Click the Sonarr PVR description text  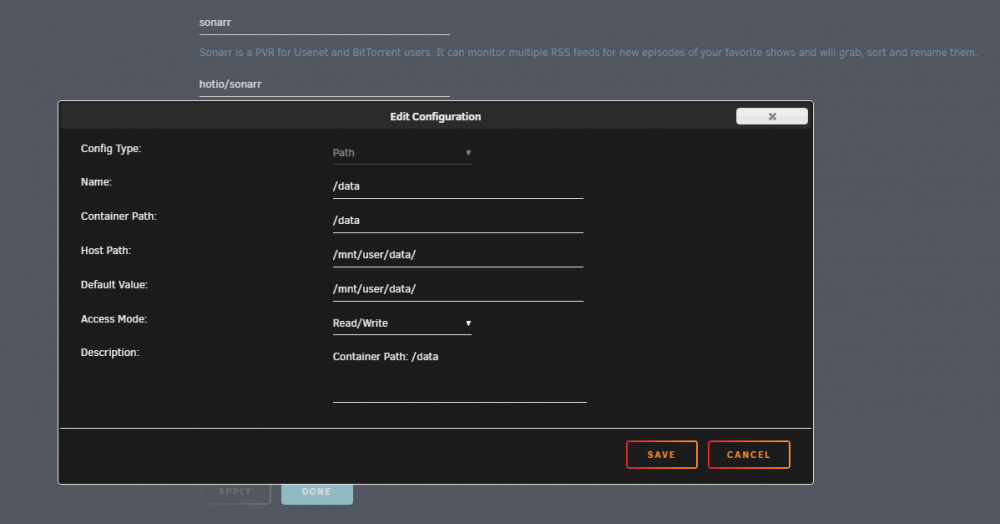(x=588, y=52)
